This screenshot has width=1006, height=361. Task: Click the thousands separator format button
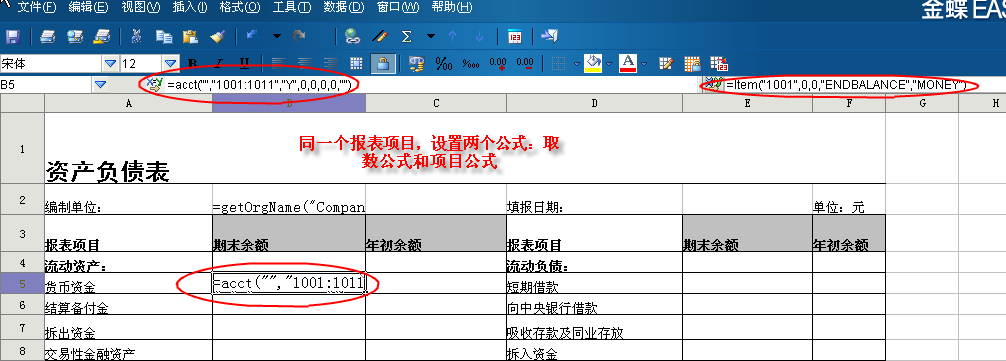(471, 63)
